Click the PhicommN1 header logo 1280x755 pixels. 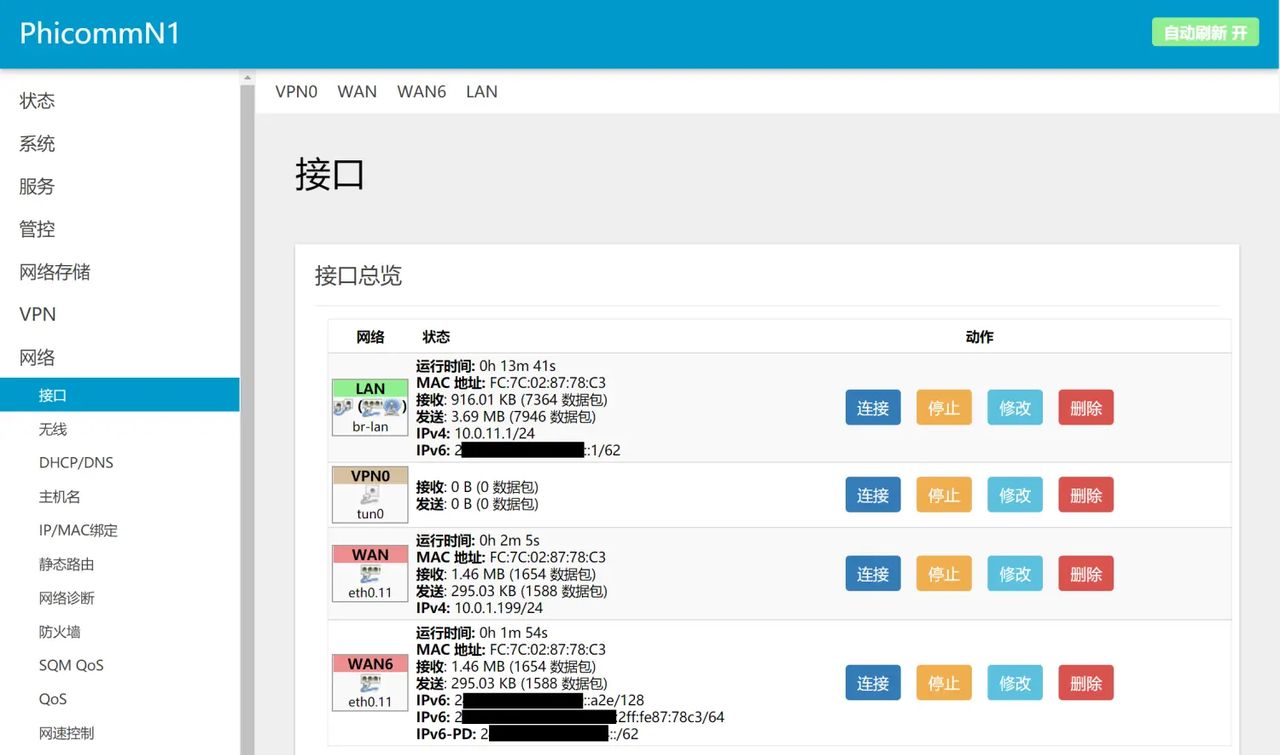(x=99, y=33)
